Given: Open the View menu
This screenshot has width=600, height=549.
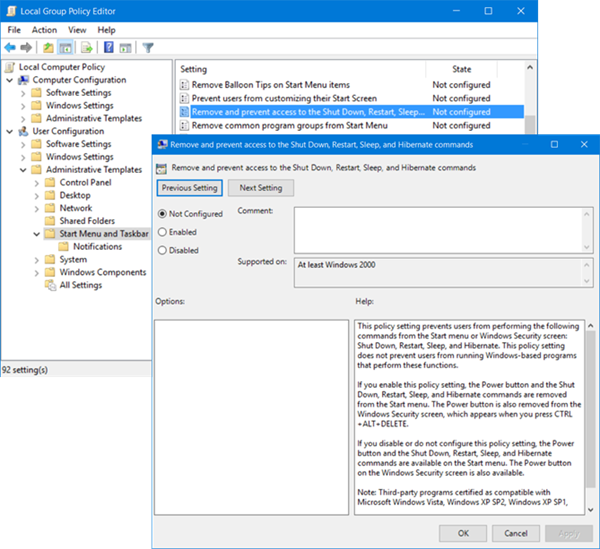Looking at the screenshot, I should point(77,30).
